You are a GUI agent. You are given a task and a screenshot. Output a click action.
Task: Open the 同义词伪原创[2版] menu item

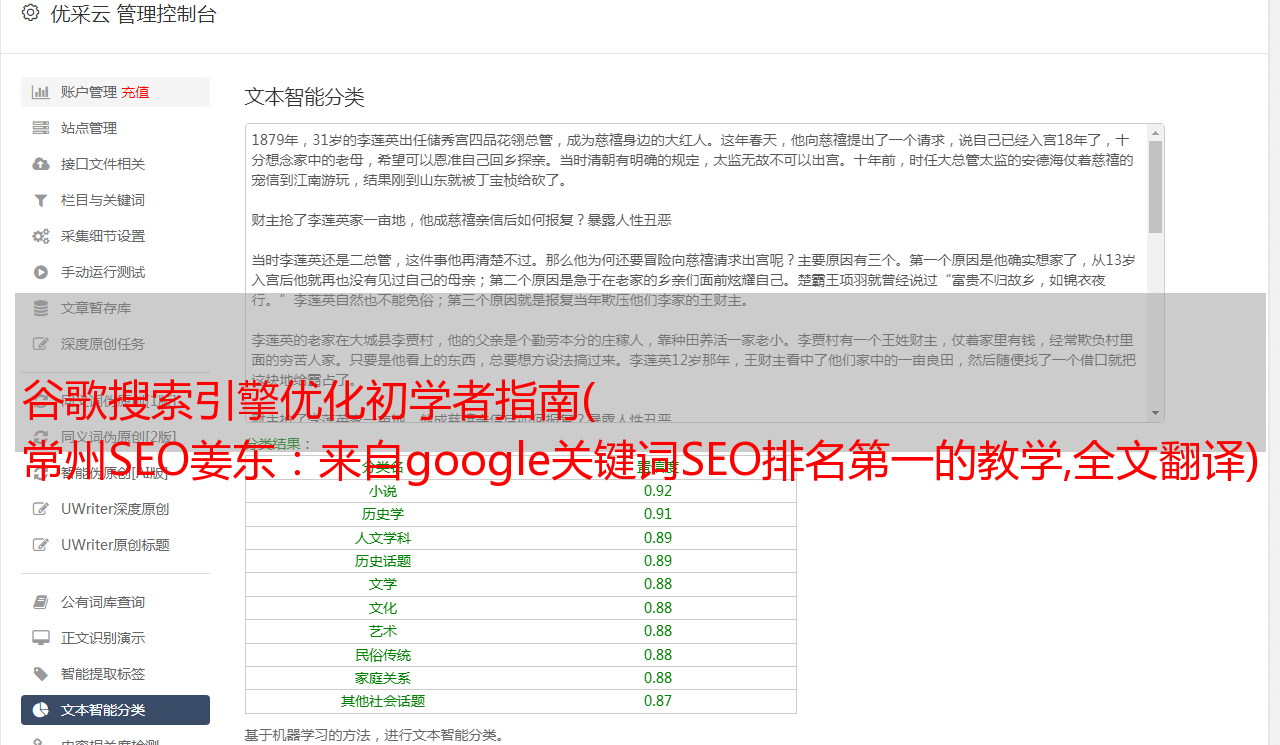pyautogui.click(x=115, y=437)
